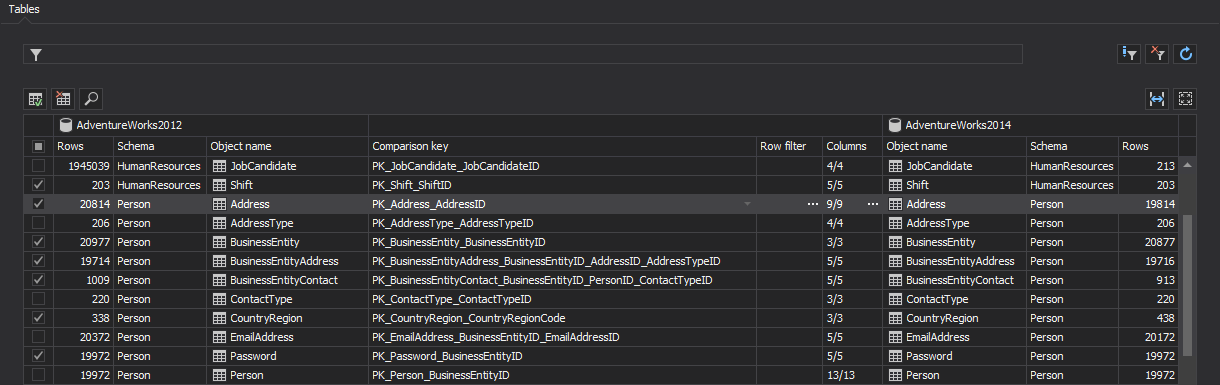Viewport: 1220px width, 385px height.
Task: Click the blue refresh arrow icon
Action: [1186, 54]
